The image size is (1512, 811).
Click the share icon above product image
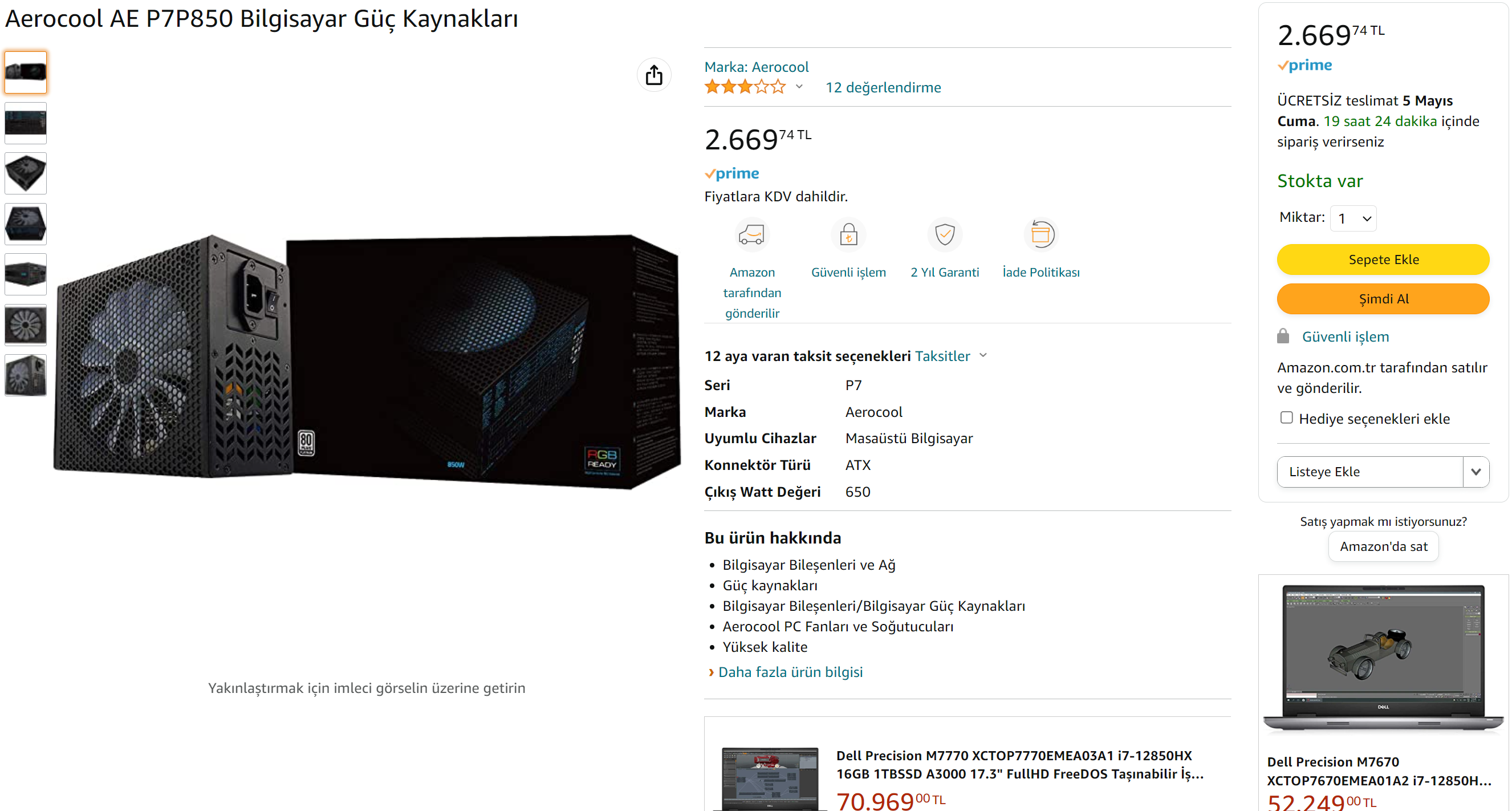653,75
